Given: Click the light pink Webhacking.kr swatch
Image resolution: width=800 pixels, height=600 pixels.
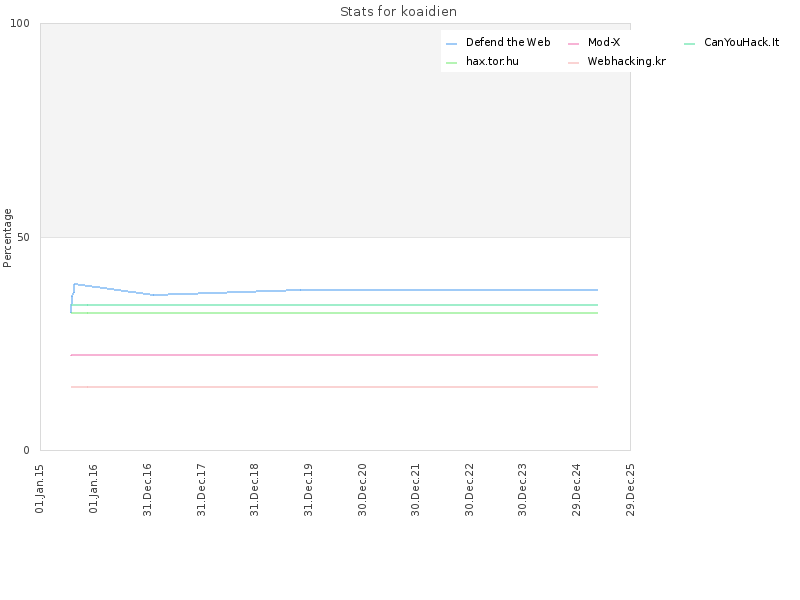Looking at the screenshot, I should pyautogui.click(x=573, y=63).
